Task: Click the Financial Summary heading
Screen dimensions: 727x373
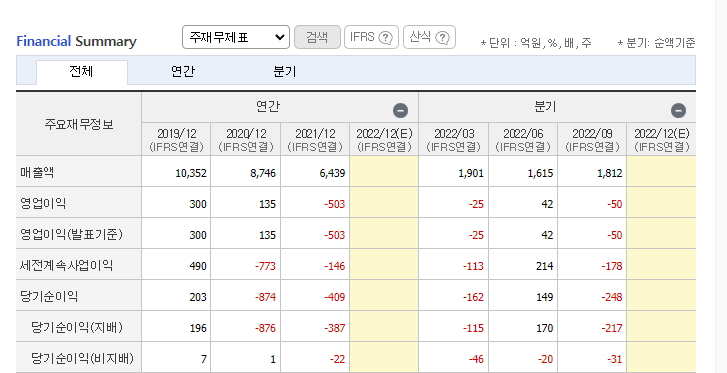Action: [77, 41]
